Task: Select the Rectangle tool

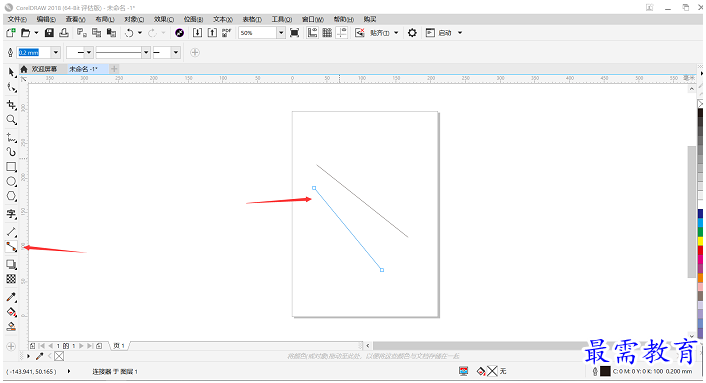Action: coord(11,167)
